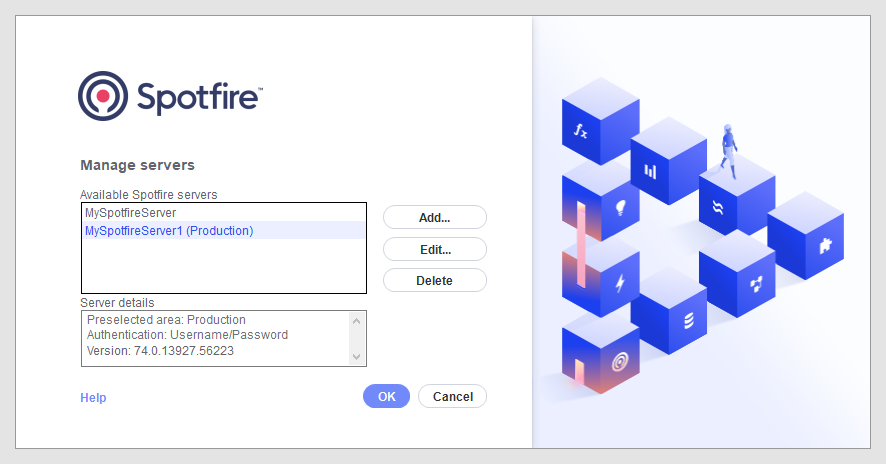886x464 pixels.
Task: Click the target bullseye cube icon
Action: pos(619,359)
